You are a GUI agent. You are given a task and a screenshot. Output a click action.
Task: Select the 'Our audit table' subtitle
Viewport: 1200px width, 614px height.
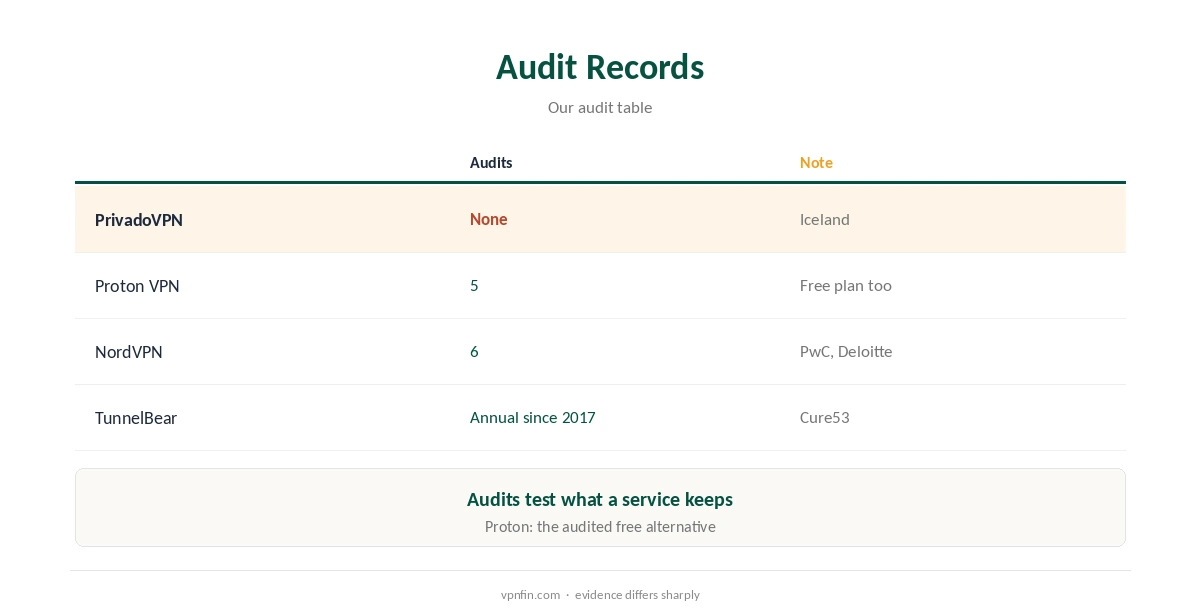click(600, 107)
